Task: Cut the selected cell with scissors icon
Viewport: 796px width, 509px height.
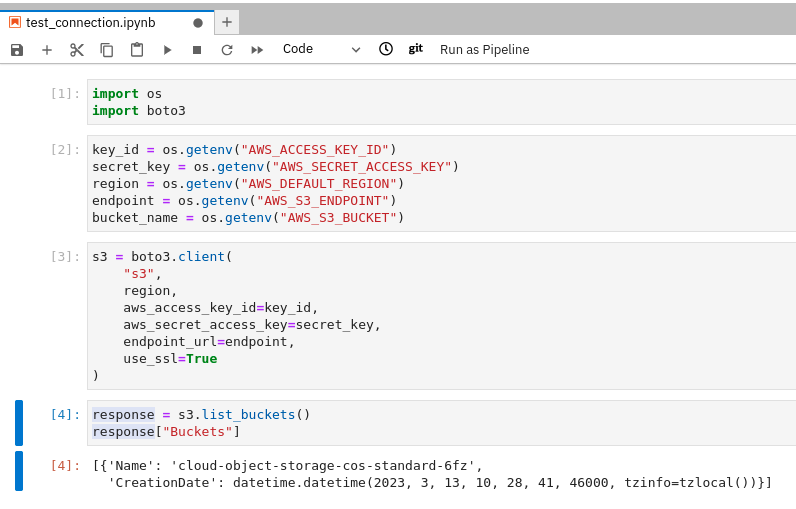Action: [77, 50]
